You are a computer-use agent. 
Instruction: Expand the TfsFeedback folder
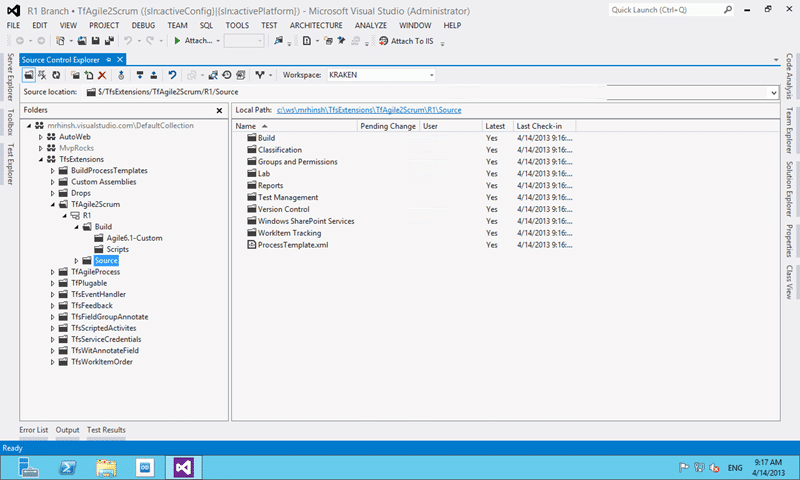(53, 306)
